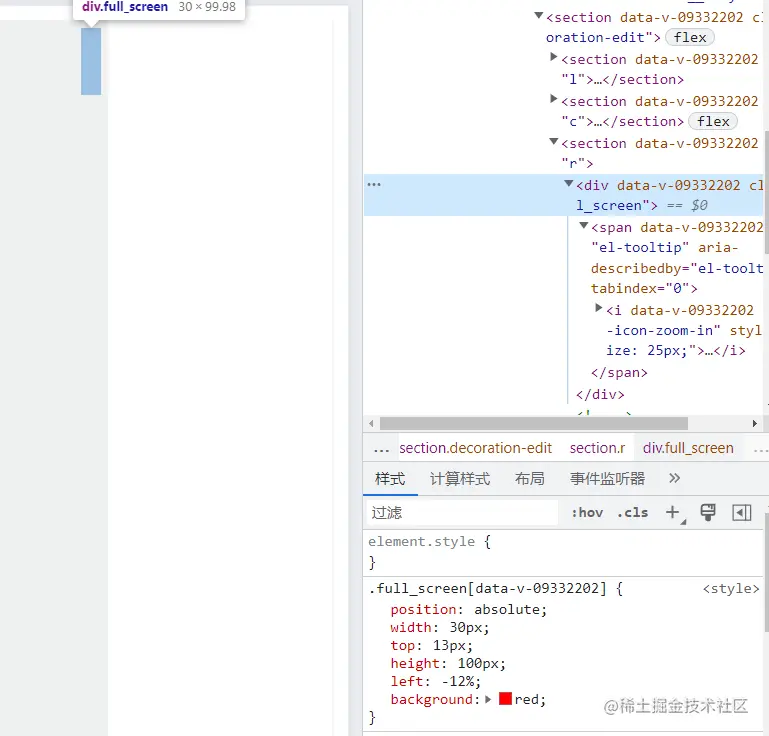Select the closing </div> tag line

coord(600,394)
